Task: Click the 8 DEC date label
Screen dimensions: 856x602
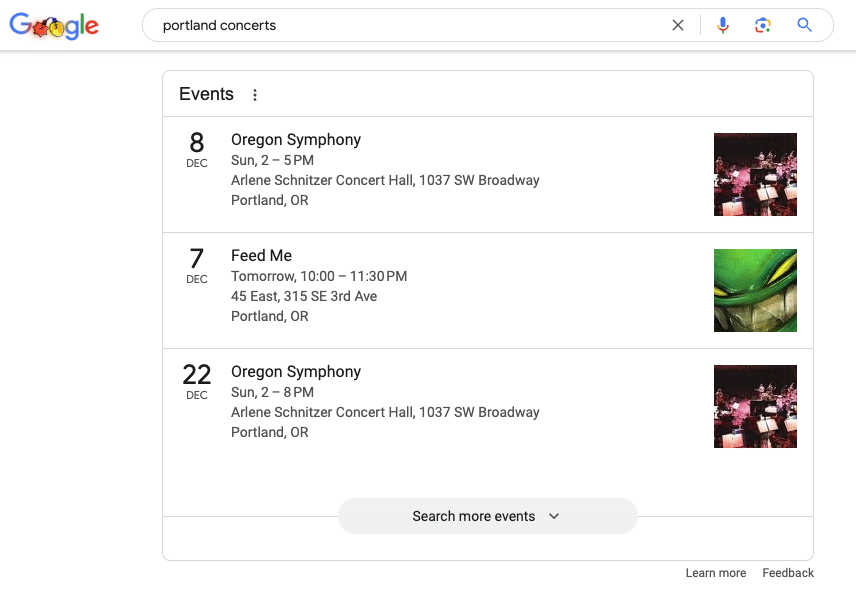Action: pos(197,150)
